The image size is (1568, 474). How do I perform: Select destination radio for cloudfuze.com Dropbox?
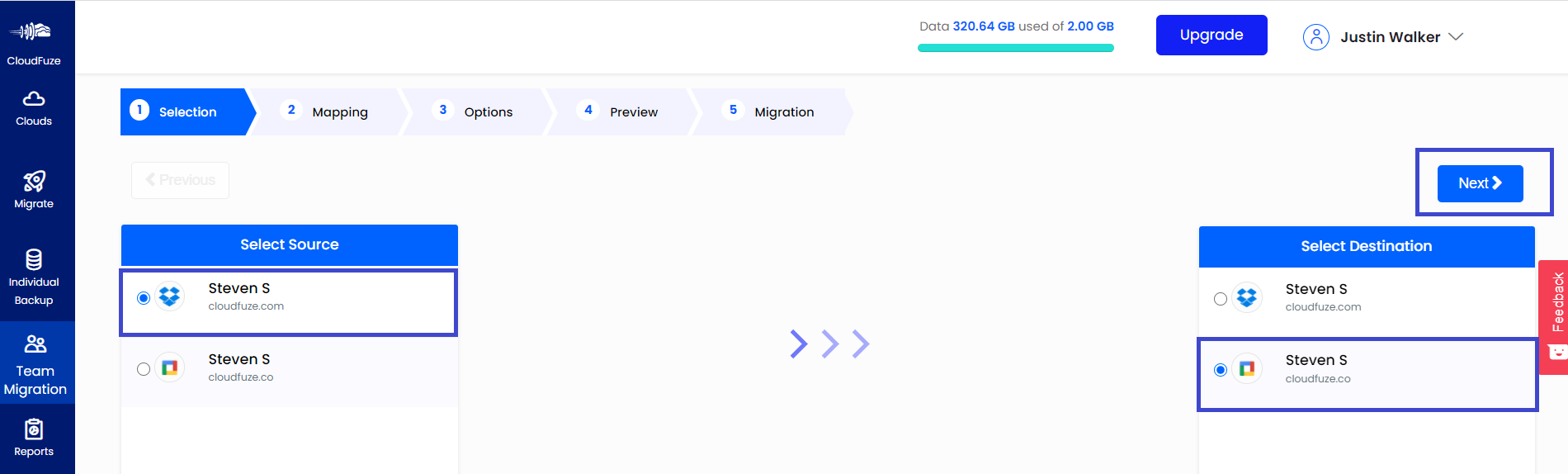[x=1221, y=299]
